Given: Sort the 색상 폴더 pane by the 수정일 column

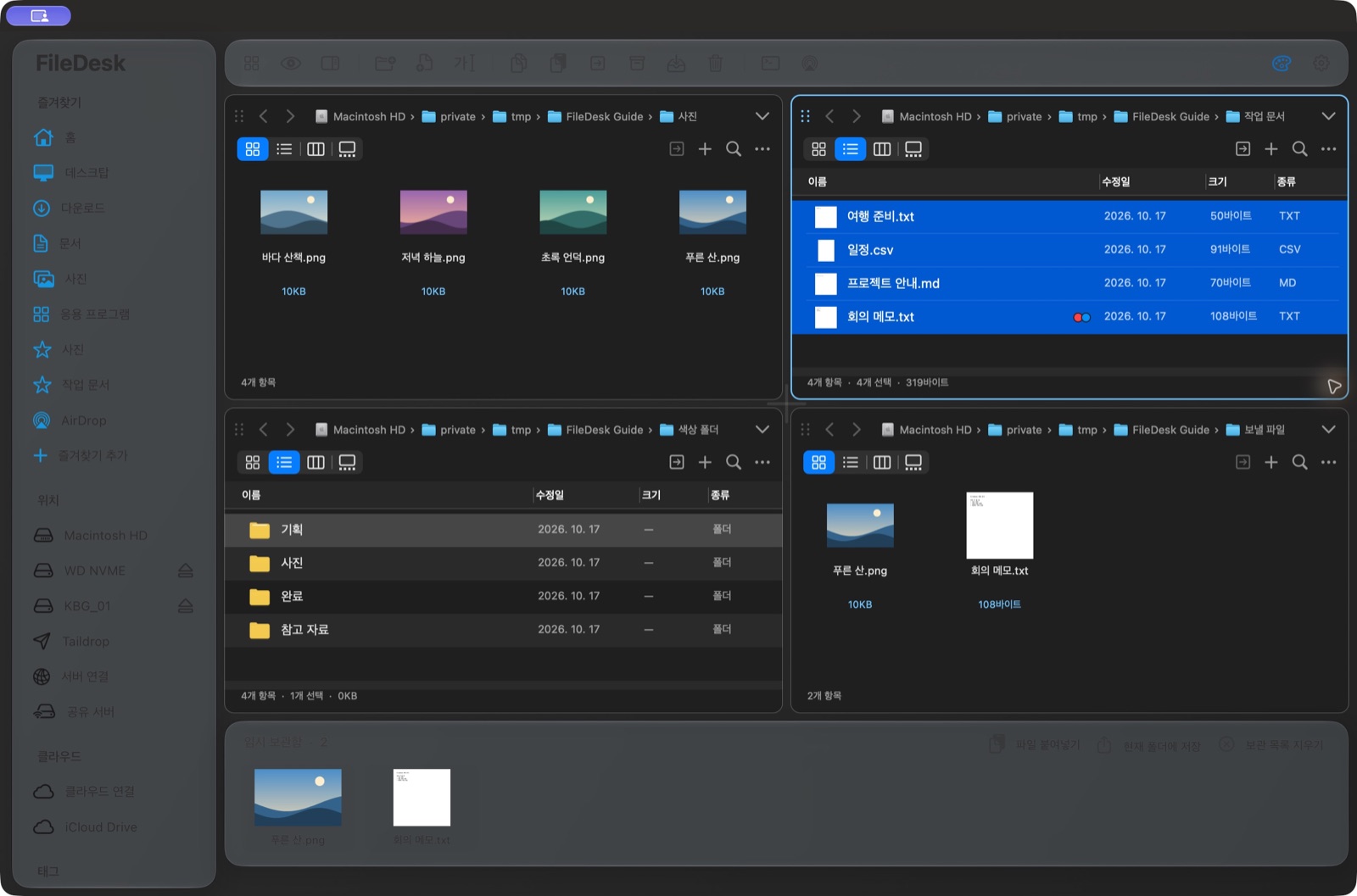Looking at the screenshot, I should 550,495.
